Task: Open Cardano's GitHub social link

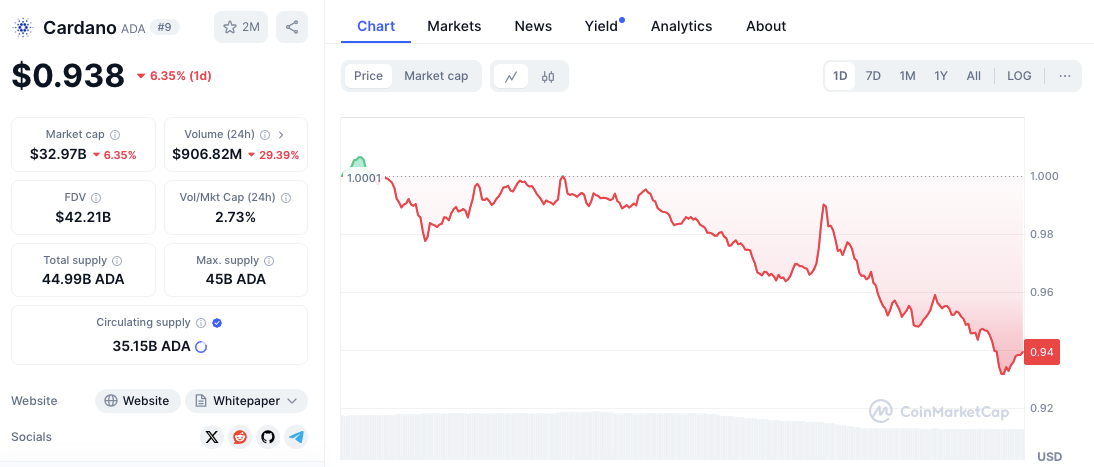Action: (267, 437)
